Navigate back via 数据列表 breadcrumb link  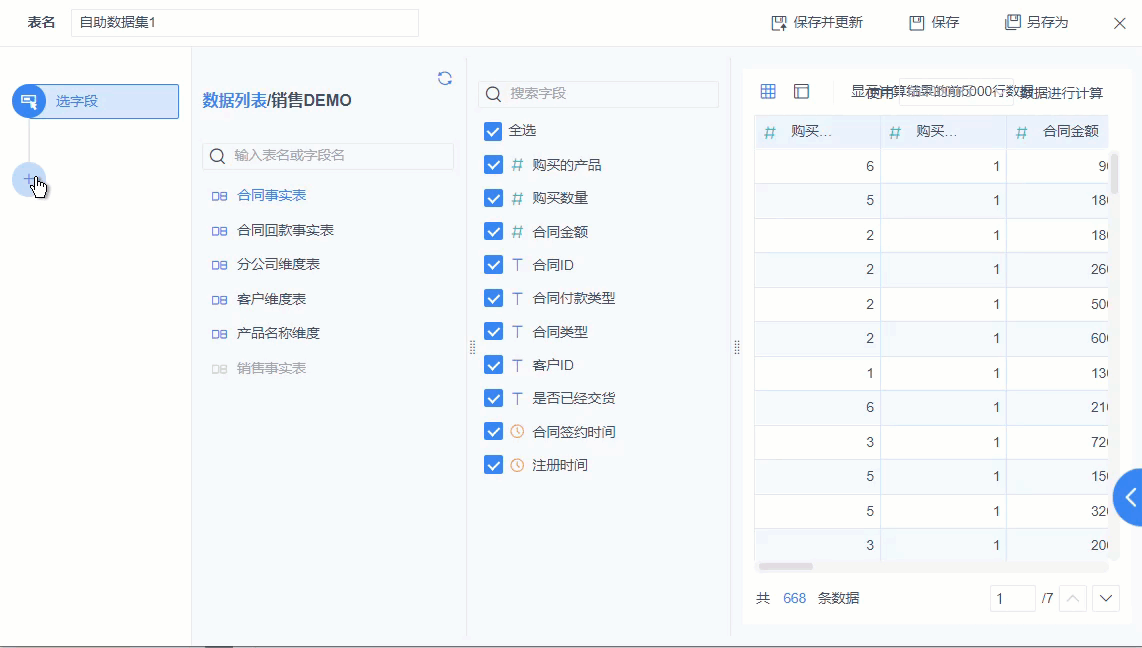tap(235, 100)
